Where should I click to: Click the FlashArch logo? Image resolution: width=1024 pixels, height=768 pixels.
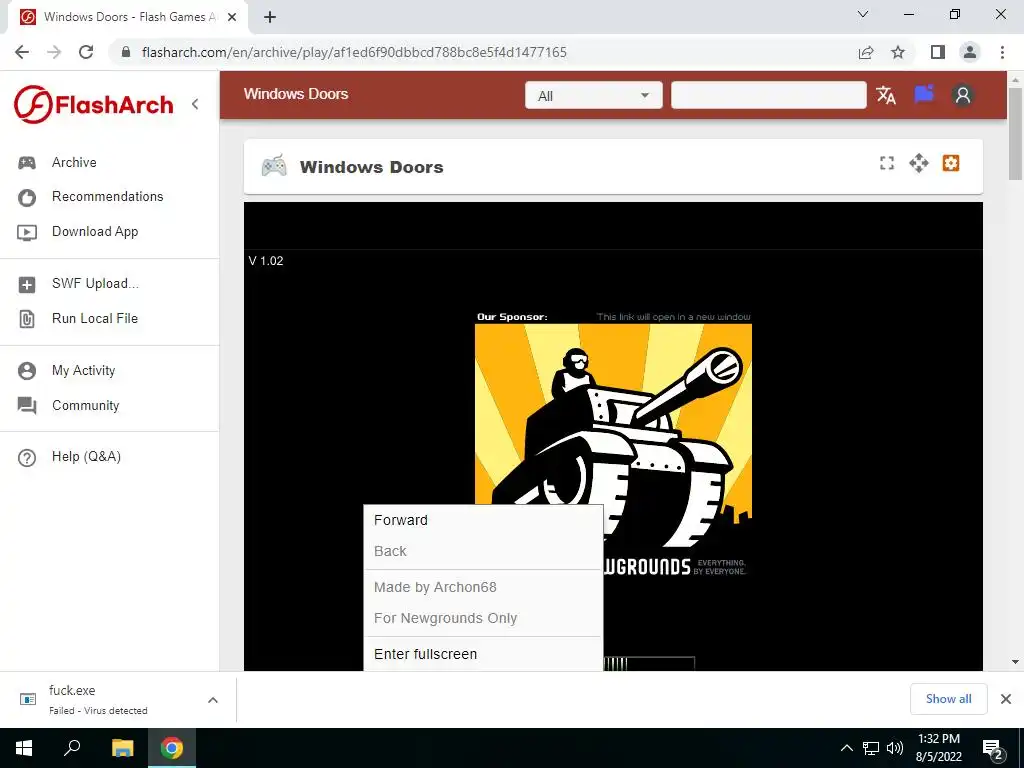click(x=94, y=104)
